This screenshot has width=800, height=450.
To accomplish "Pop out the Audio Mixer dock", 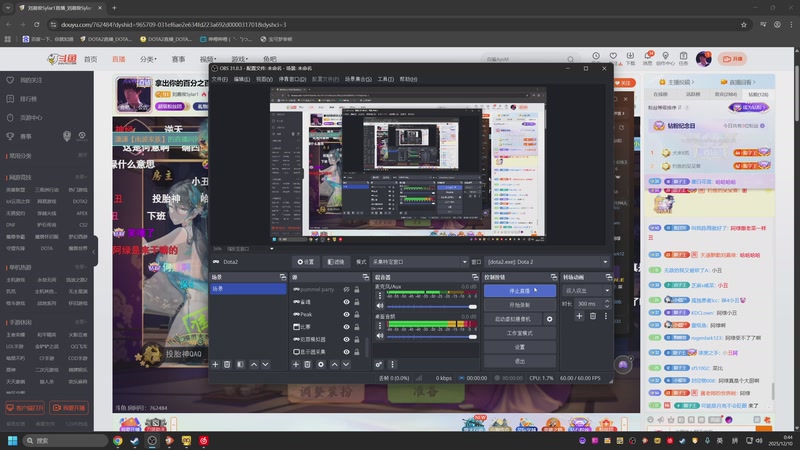I will click(475, 277).
